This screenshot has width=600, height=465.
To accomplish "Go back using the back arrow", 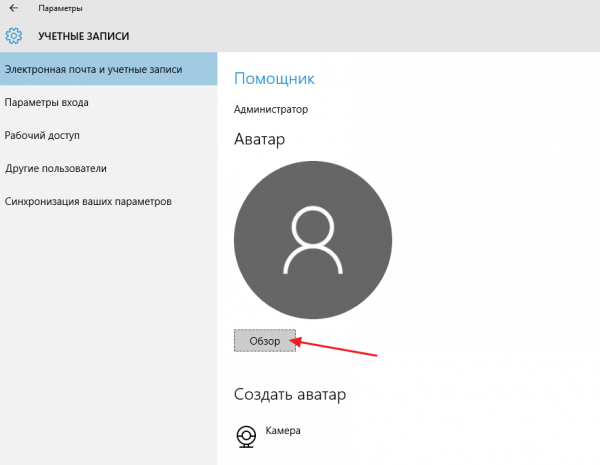I will pos(14,8).
